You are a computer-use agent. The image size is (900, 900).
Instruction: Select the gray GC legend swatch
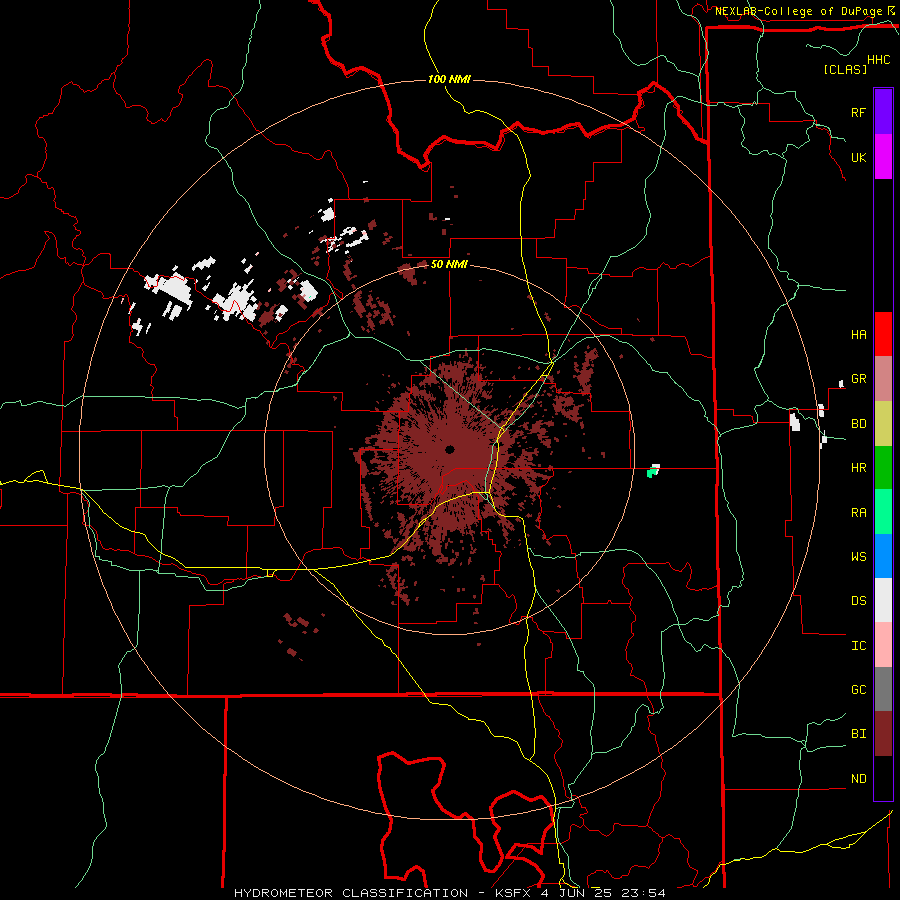click(883, 689)
